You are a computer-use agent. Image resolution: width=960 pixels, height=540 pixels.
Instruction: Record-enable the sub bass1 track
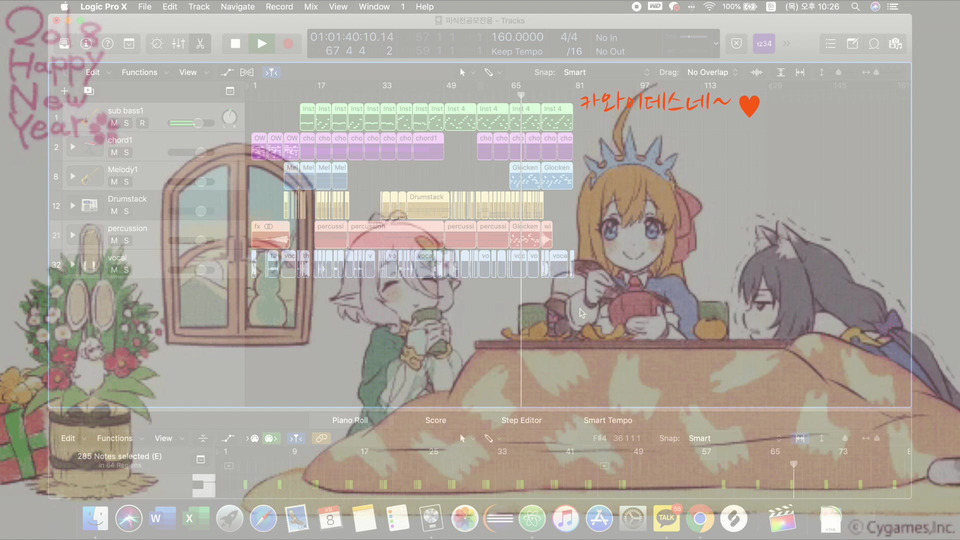tap(142, 123)
